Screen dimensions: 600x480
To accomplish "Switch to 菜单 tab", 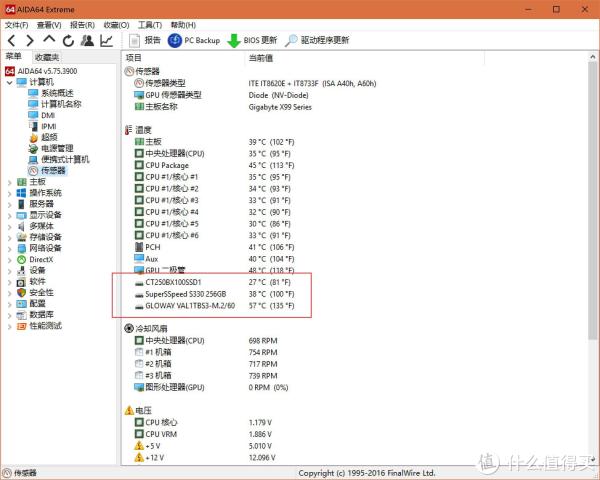I will (14, 57).
